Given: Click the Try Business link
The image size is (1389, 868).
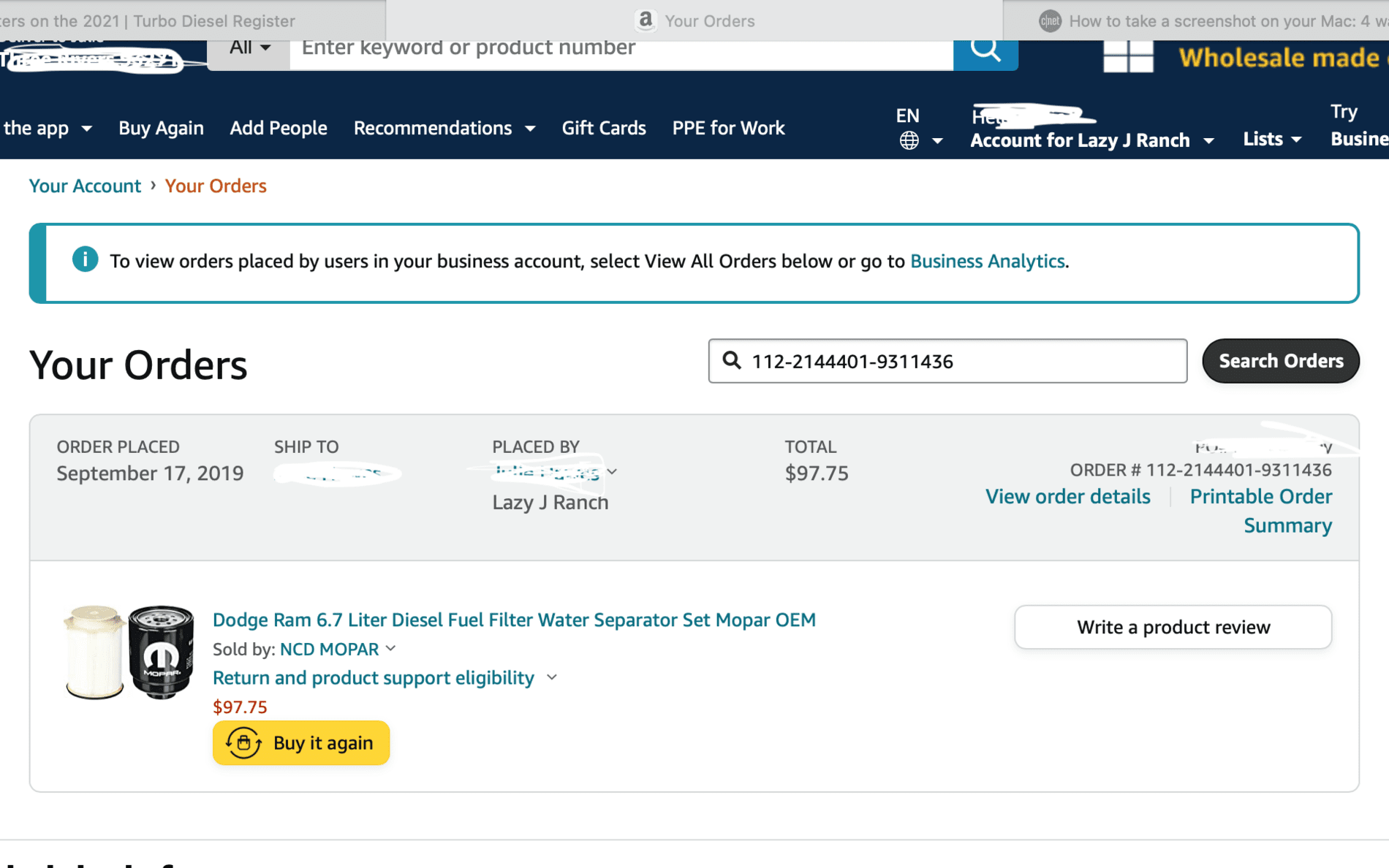Looking at the screenshot, I should click(1358, 126).
